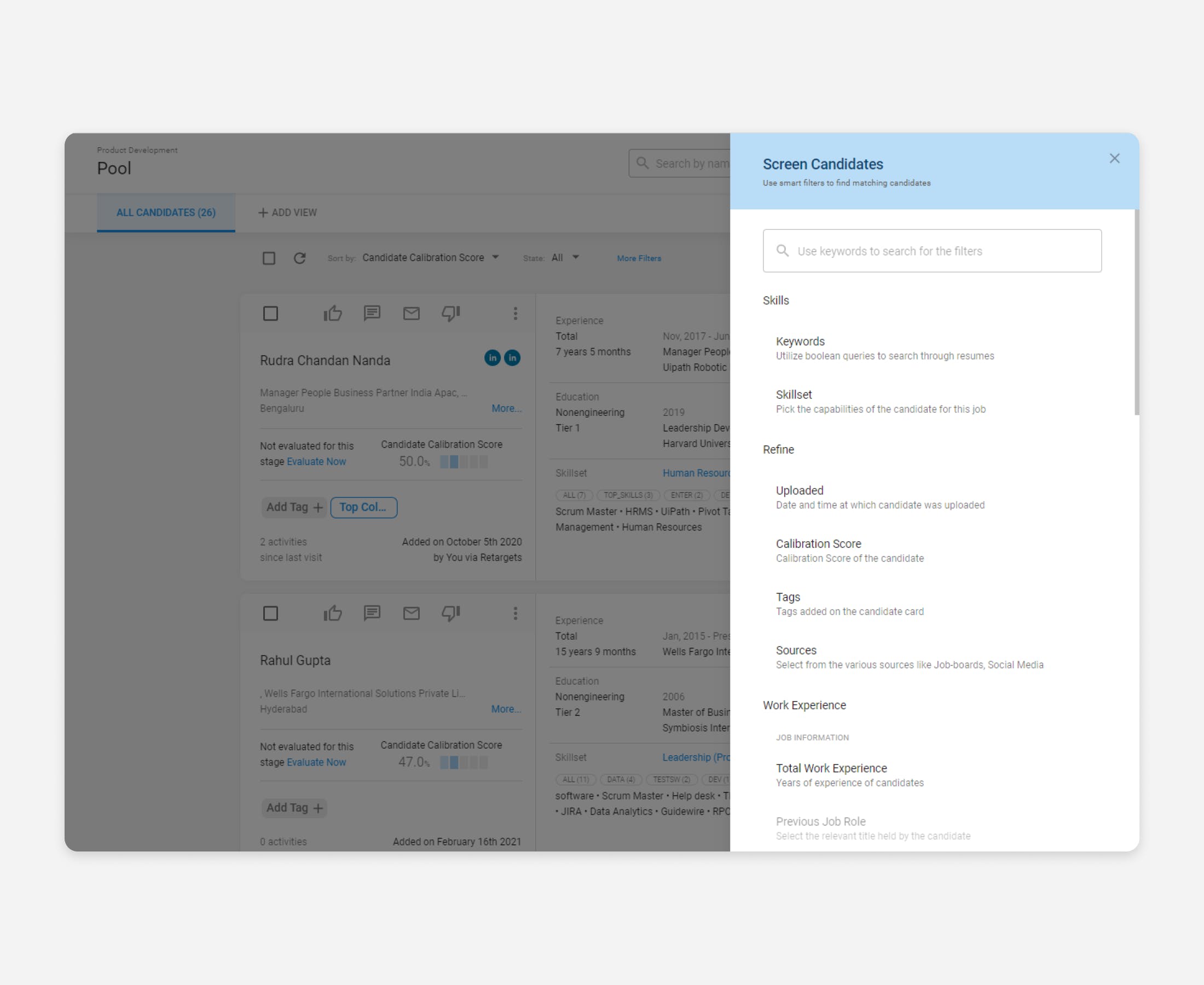1204x985 pixels.
Task: Click the Add View tab
Action: (x=288, y=212)
